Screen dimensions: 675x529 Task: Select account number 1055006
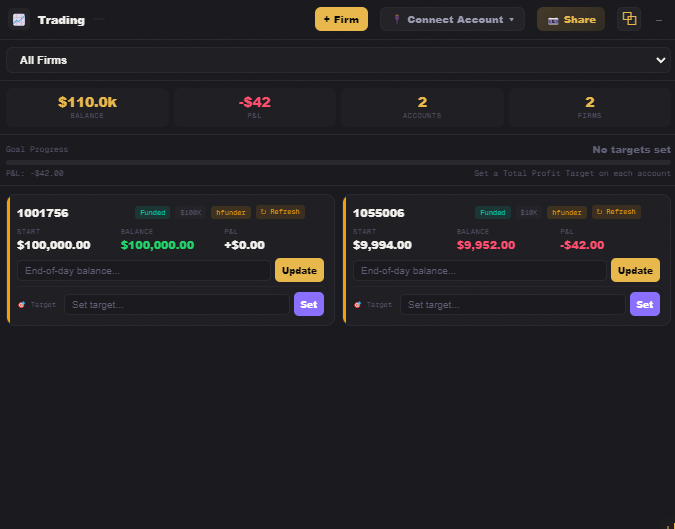point(379,213)
